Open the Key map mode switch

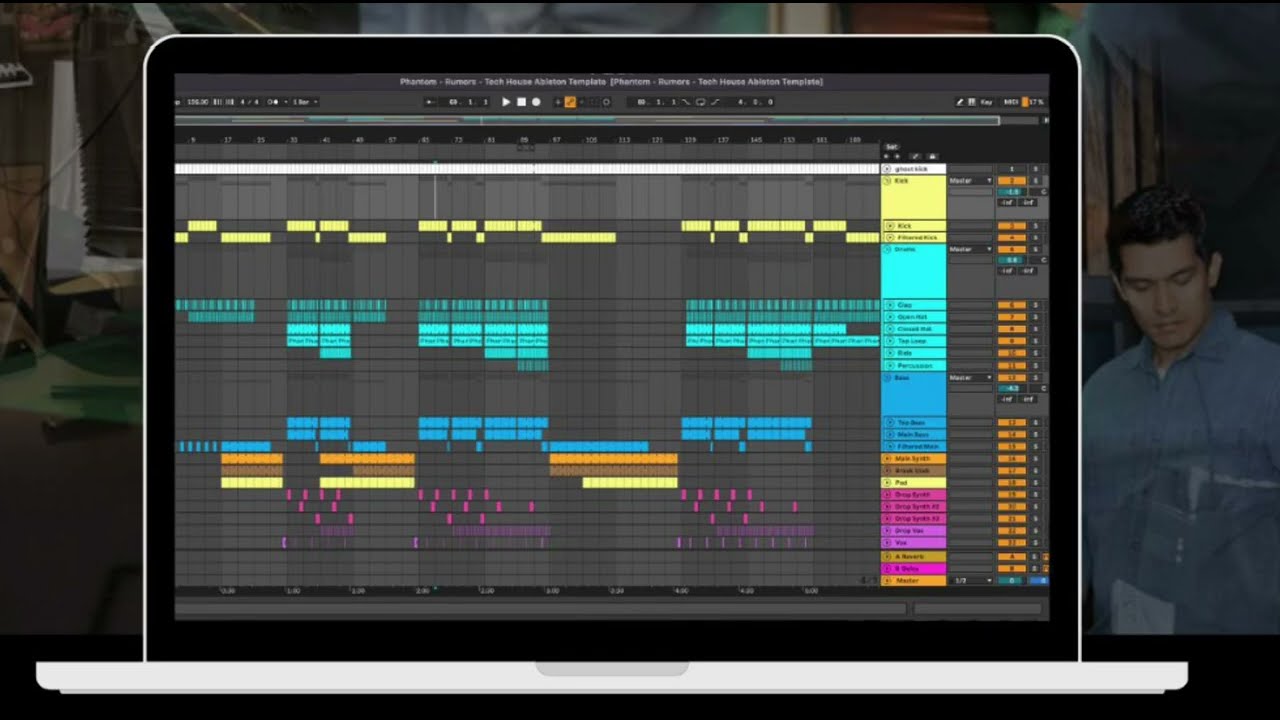pos(986,102)
